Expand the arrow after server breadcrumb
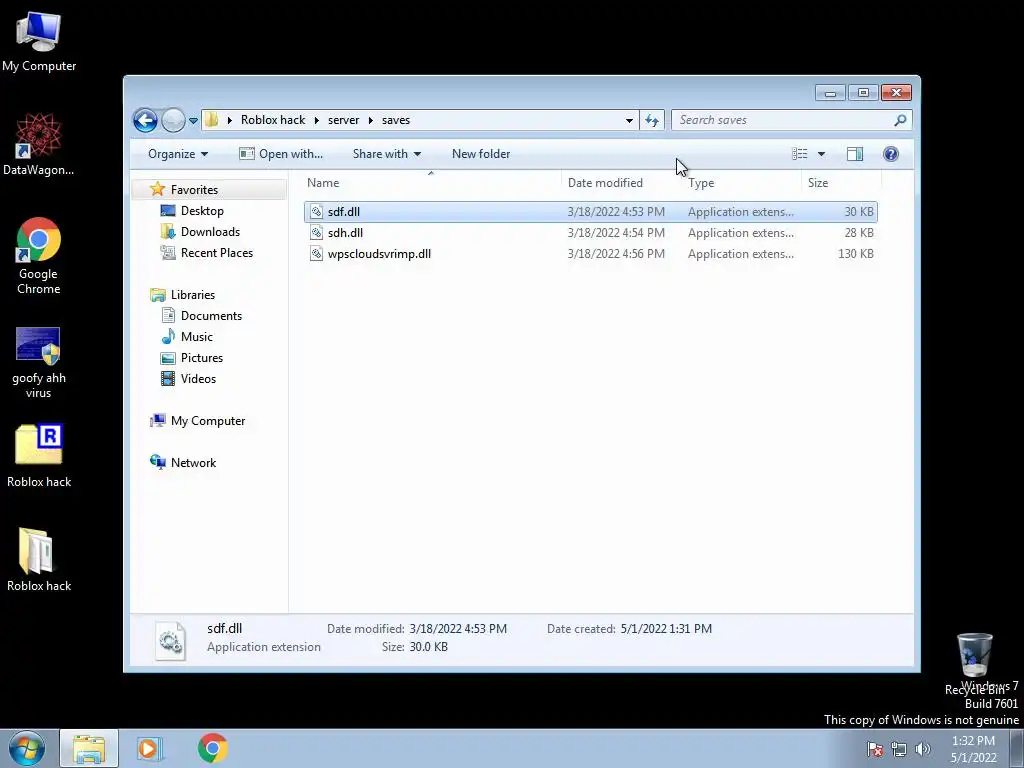1024x768 pixels. (370, 120)
